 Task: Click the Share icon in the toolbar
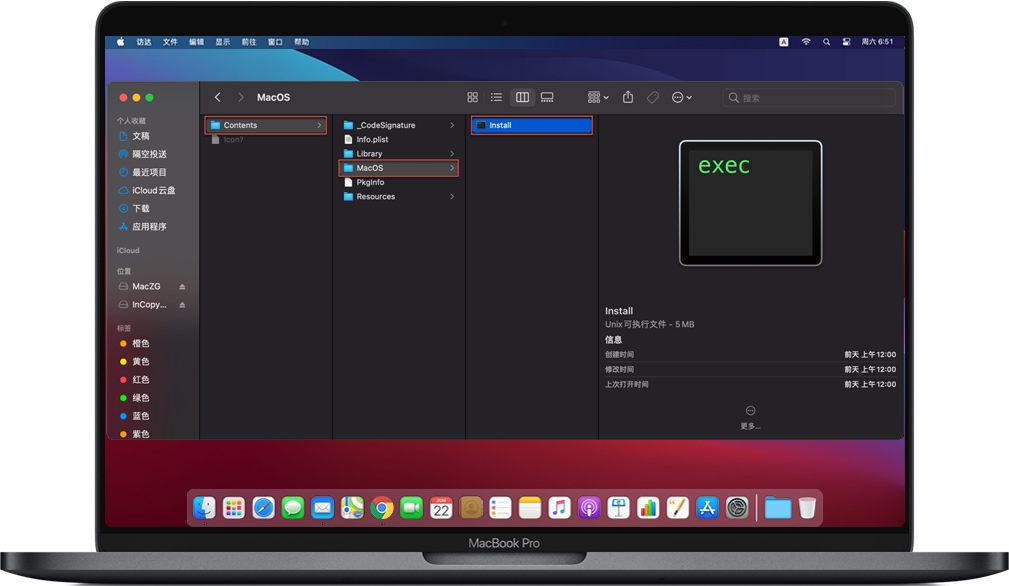click(x=628, y=97)
